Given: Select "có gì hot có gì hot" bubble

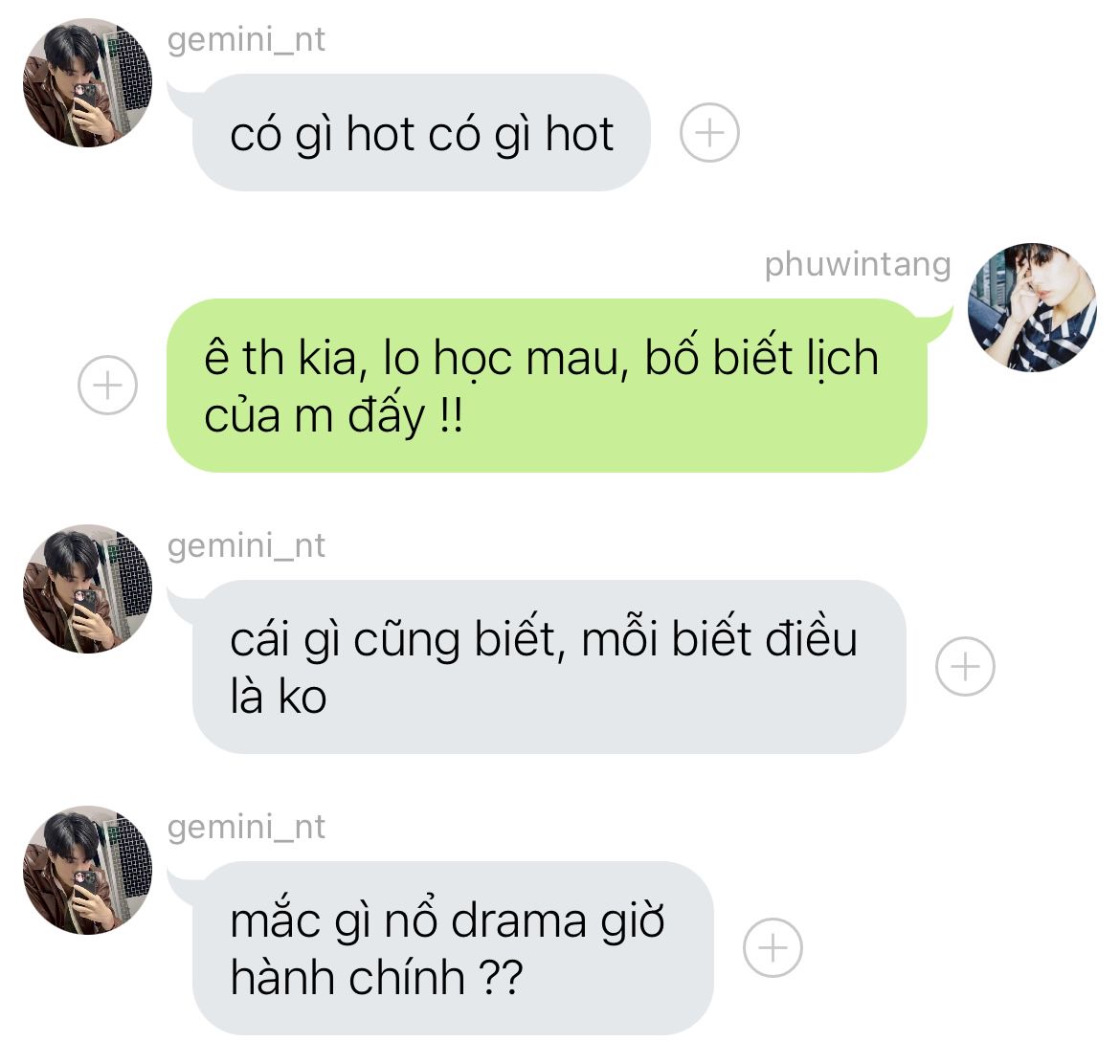Looking at the screenshot, I should [x=421, y=133].
